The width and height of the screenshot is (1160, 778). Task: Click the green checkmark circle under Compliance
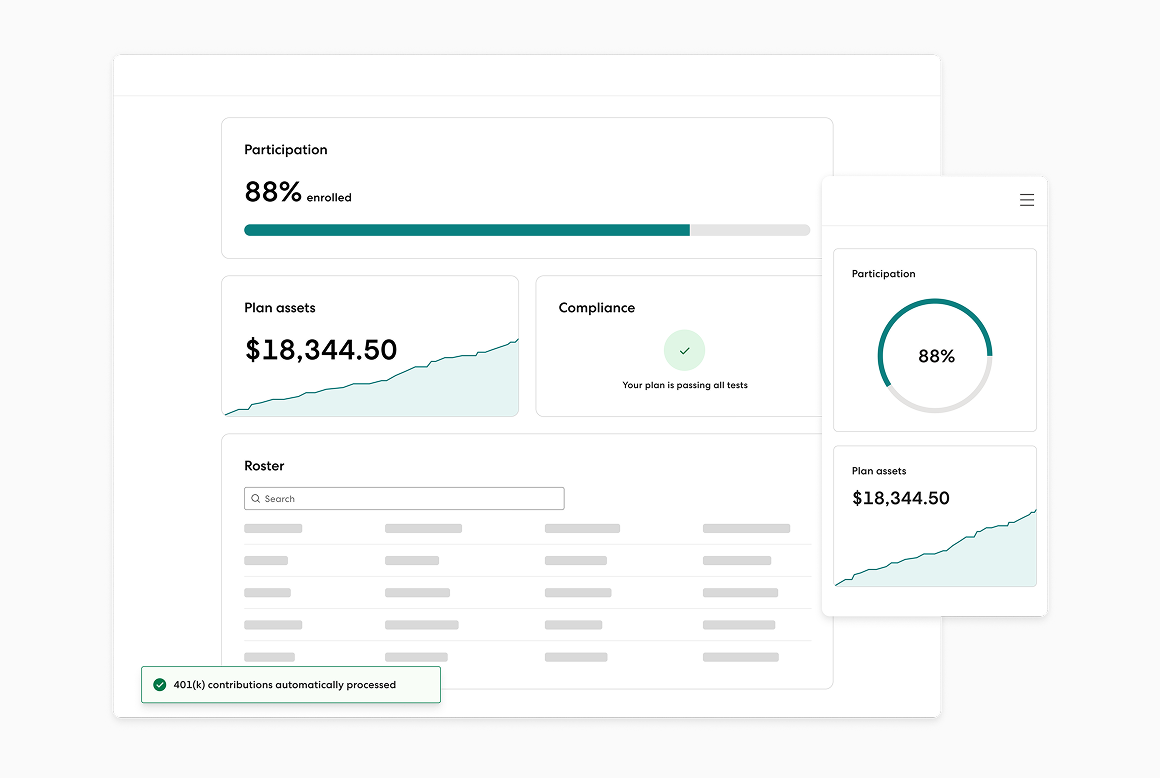coord(684,351)
